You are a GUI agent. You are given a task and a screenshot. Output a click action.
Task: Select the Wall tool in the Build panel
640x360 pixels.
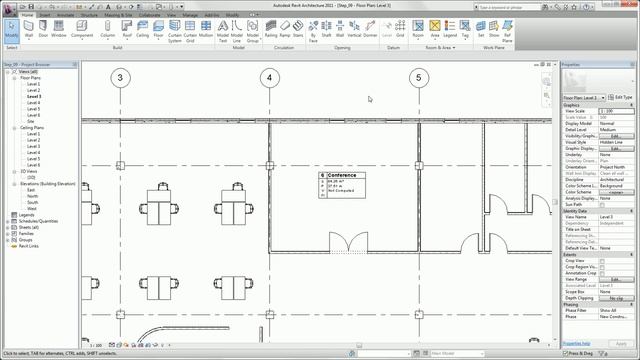pos(29,29)
